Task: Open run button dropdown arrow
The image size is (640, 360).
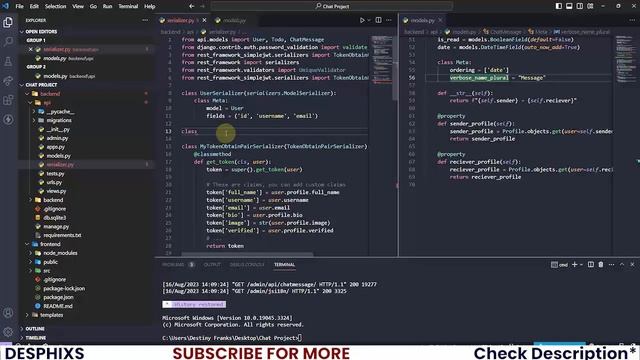Action: pyautogui.click(x=369, y=20)
